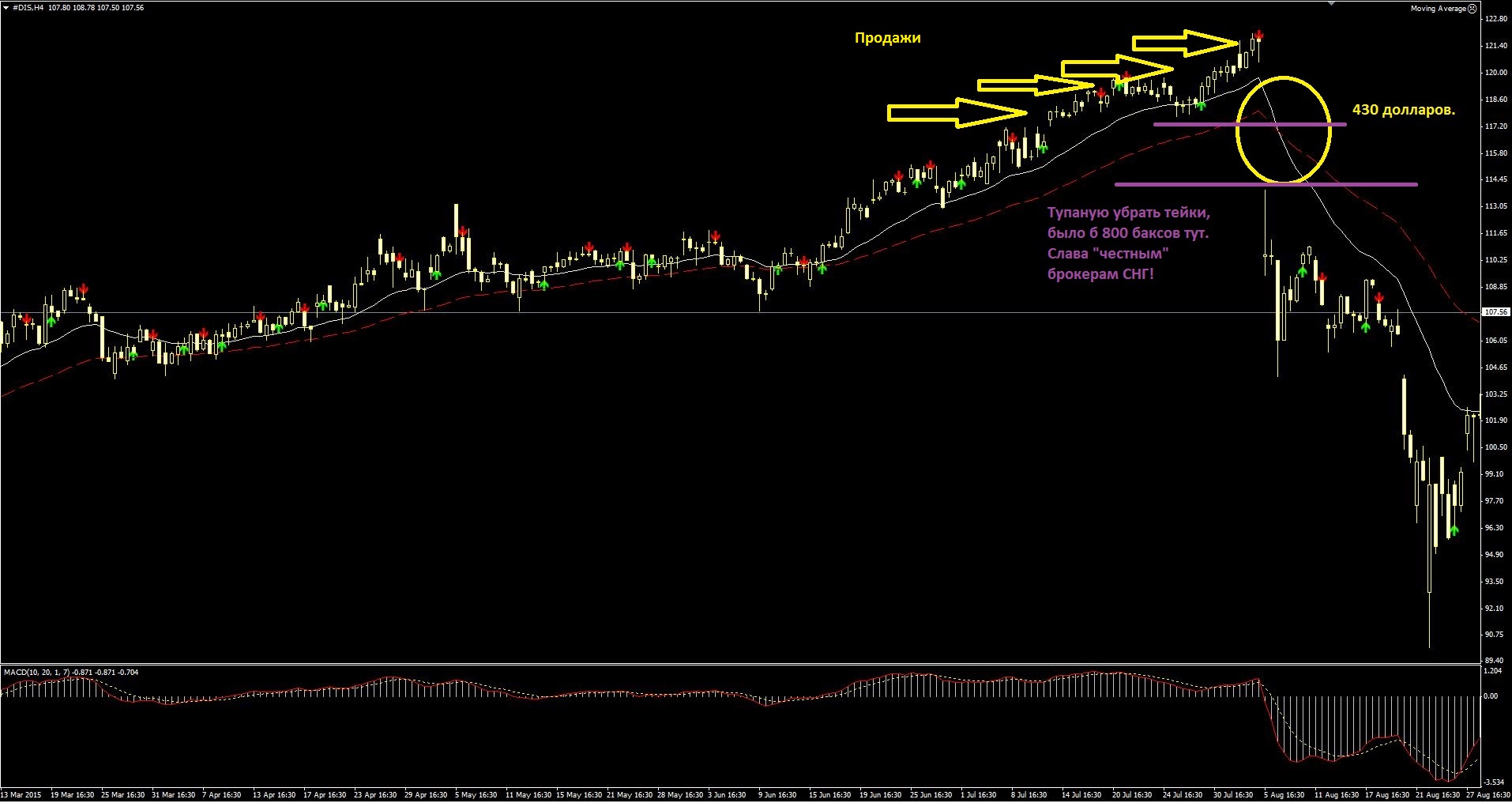Image resolution: width=1512 pixels, height=803 pixels.
Task: Click the 0.00 MACD scale value
Action: coord(1491,696)
